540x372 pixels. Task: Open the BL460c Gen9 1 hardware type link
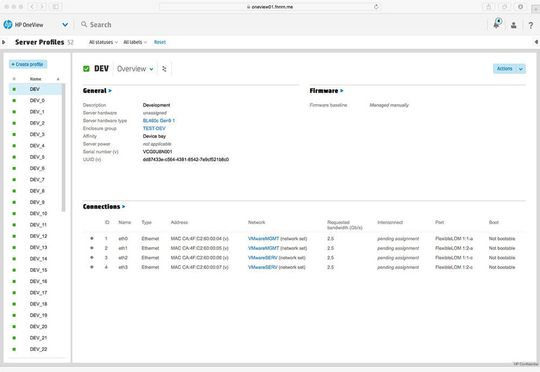pyautogui.click(x=159, y=121)
